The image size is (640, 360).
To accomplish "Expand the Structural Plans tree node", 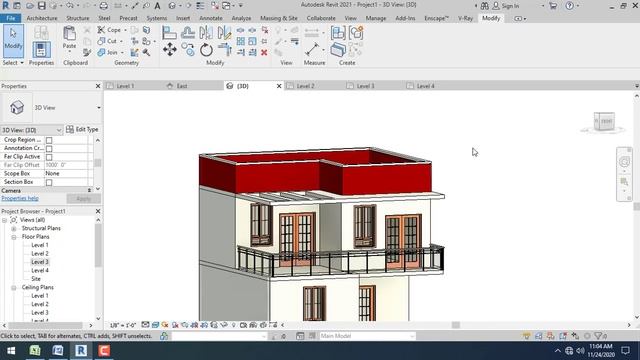I will (13, 229).
